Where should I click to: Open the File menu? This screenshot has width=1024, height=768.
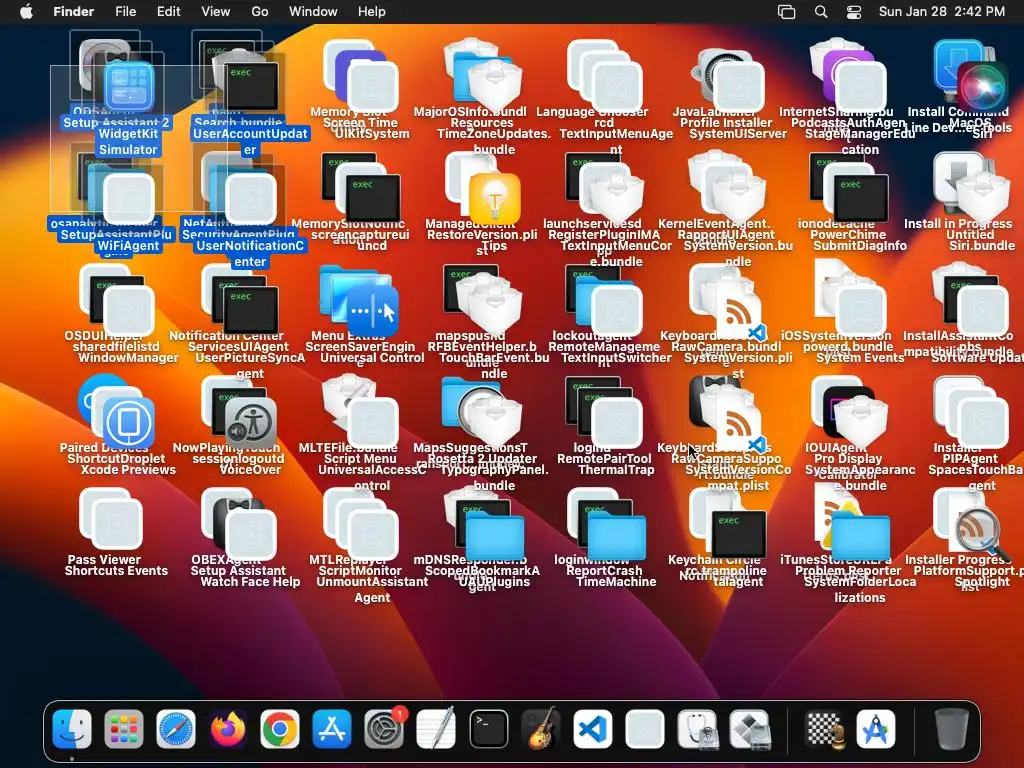pyautogui.click(x=125, y=12)
